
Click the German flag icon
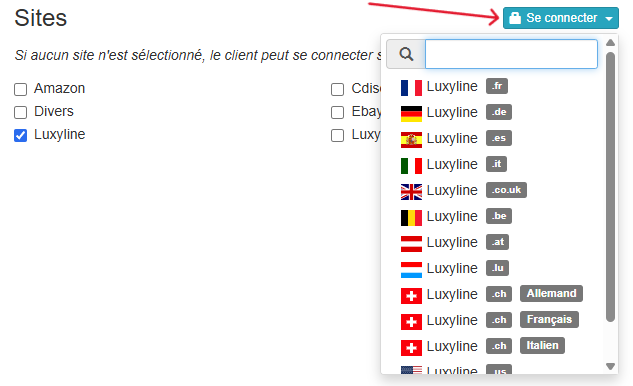tap(411, 113)
